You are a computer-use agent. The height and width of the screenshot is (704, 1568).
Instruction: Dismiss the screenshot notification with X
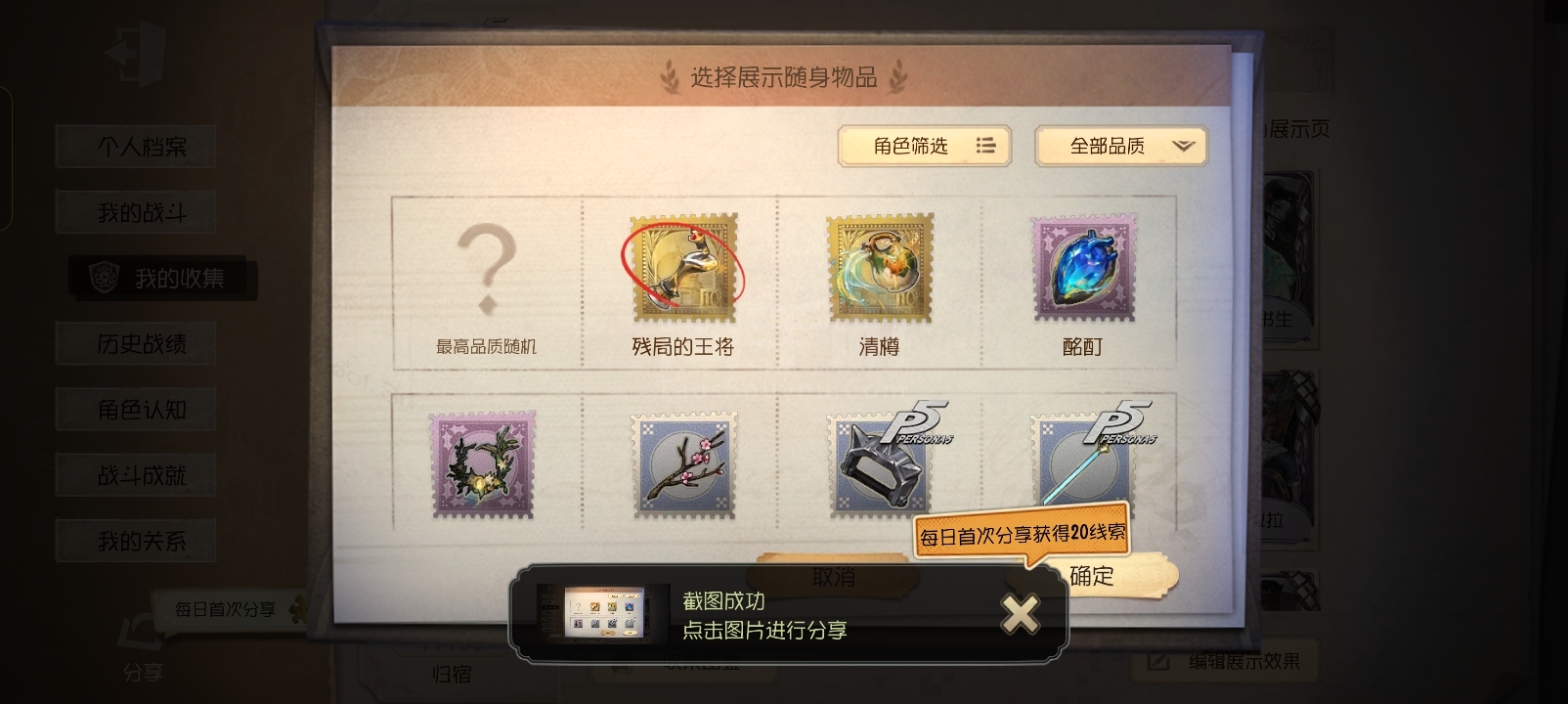(x=1020, y=614)
